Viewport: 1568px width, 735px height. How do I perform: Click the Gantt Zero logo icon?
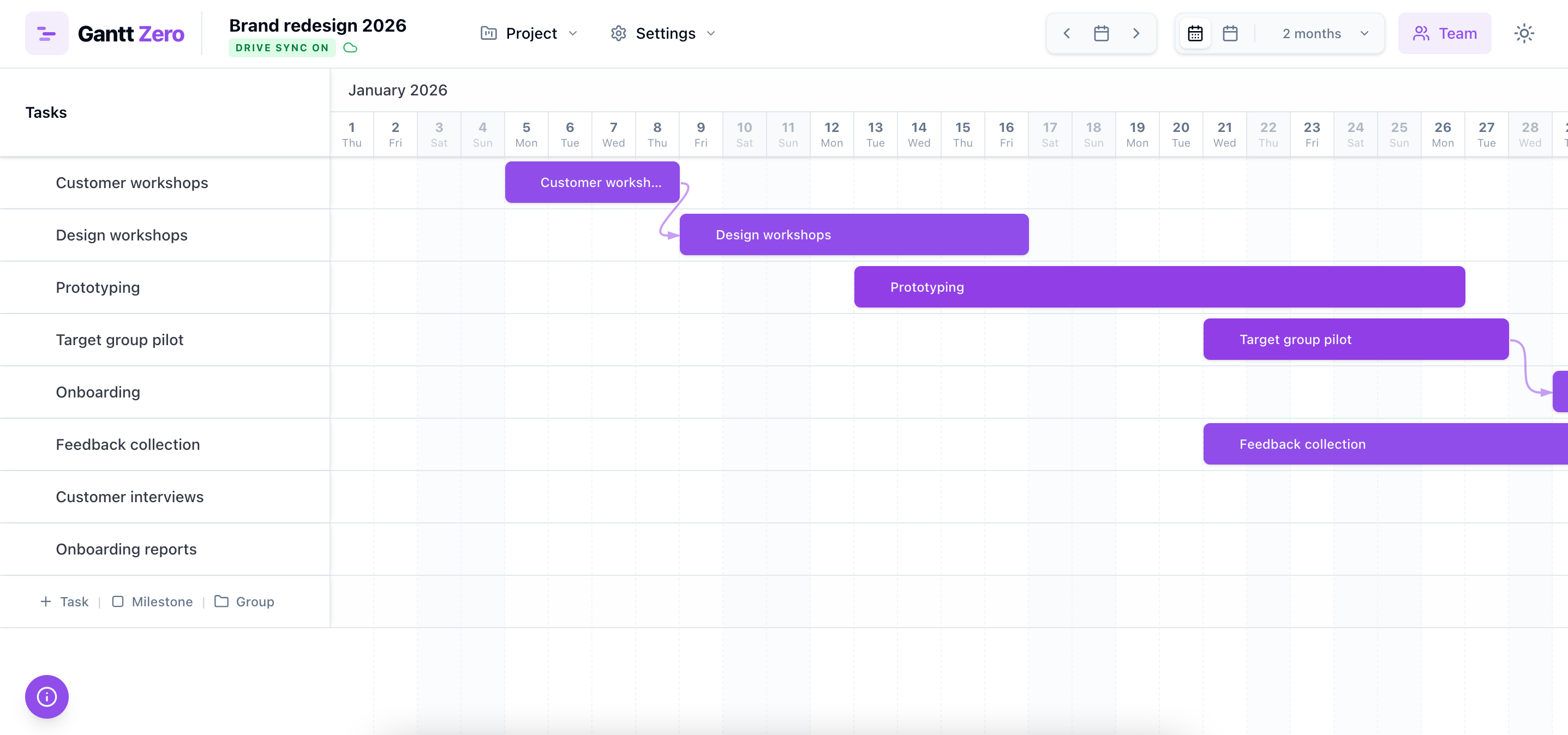tap(47, 33)
